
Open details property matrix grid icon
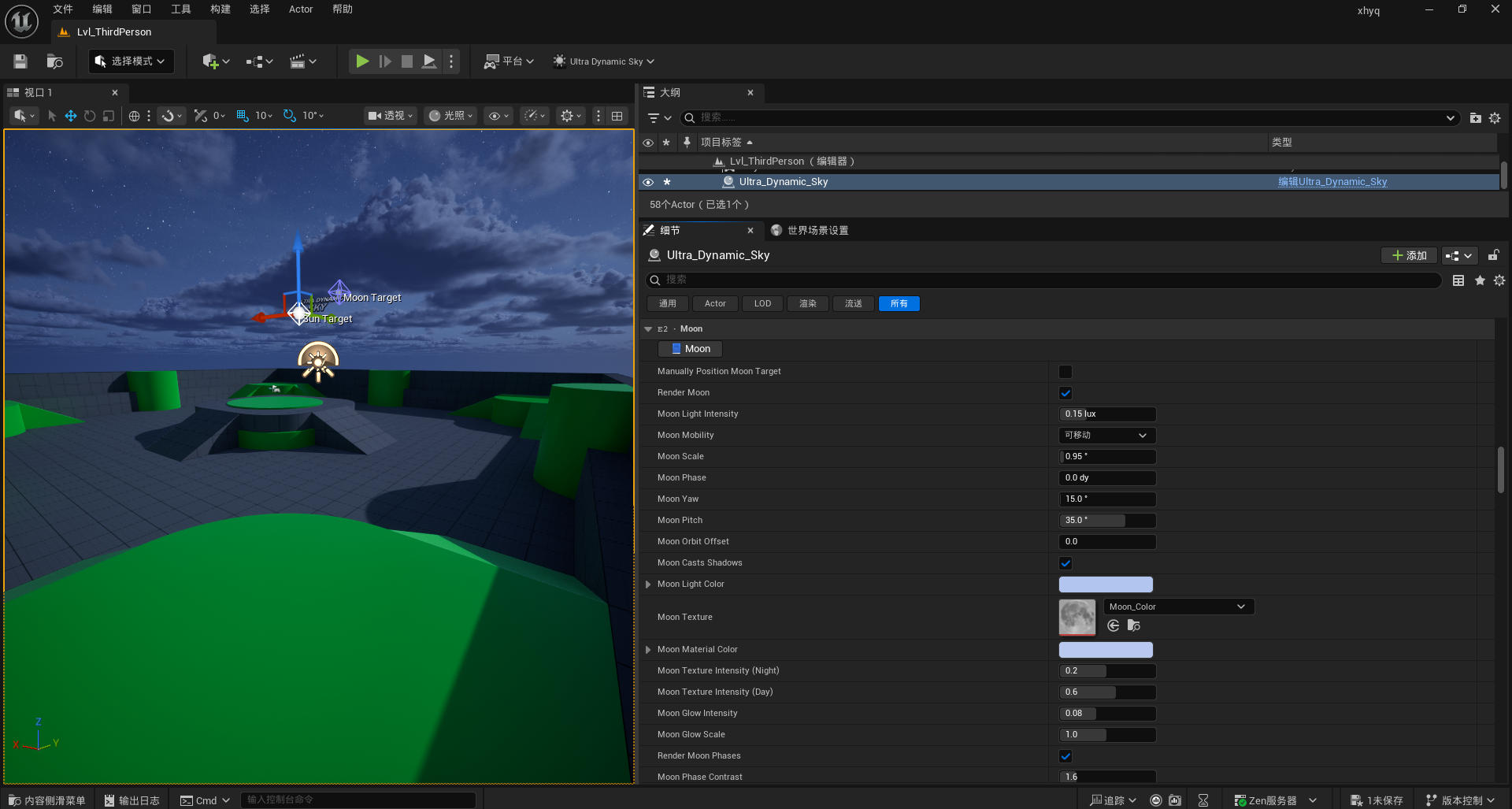(x=1458, y=280)
